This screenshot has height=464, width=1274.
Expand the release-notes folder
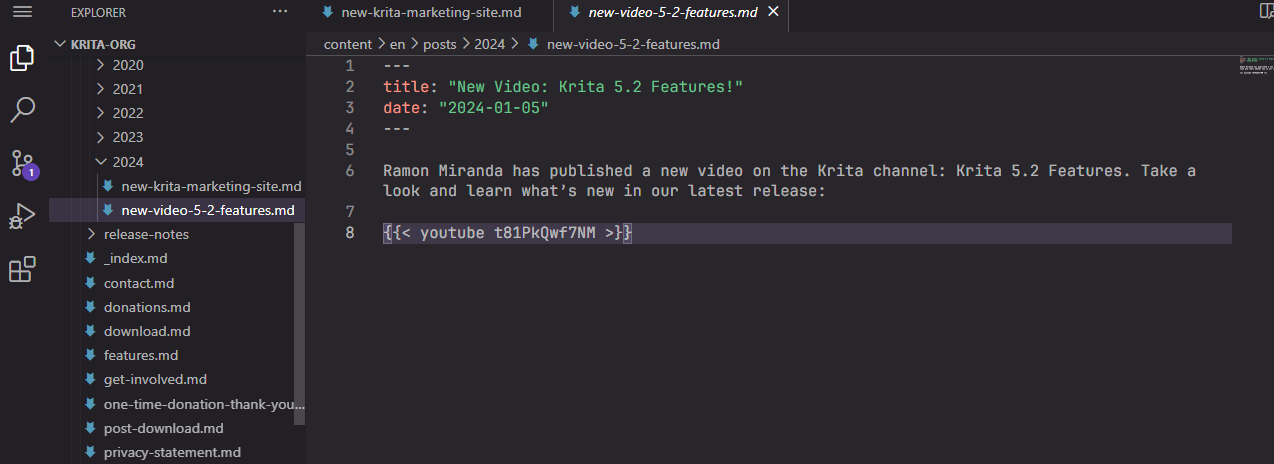(x=145, y=234)
